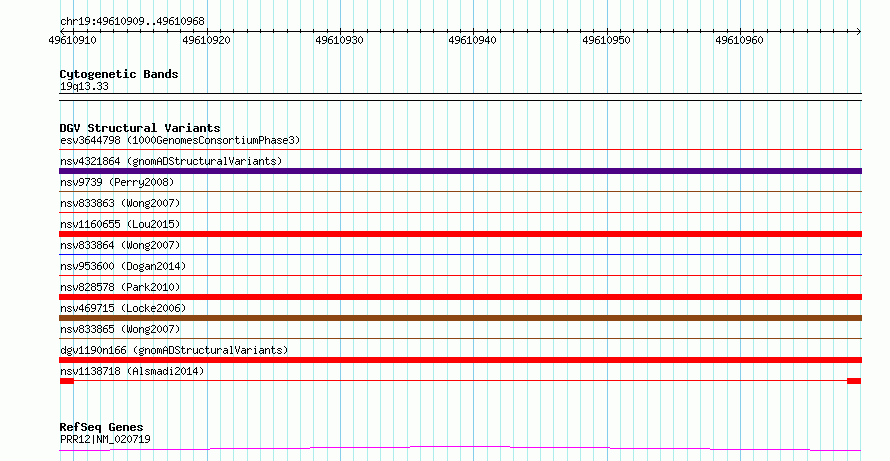Select variant nsv828578 (Park2010) label

coord(120,287)
